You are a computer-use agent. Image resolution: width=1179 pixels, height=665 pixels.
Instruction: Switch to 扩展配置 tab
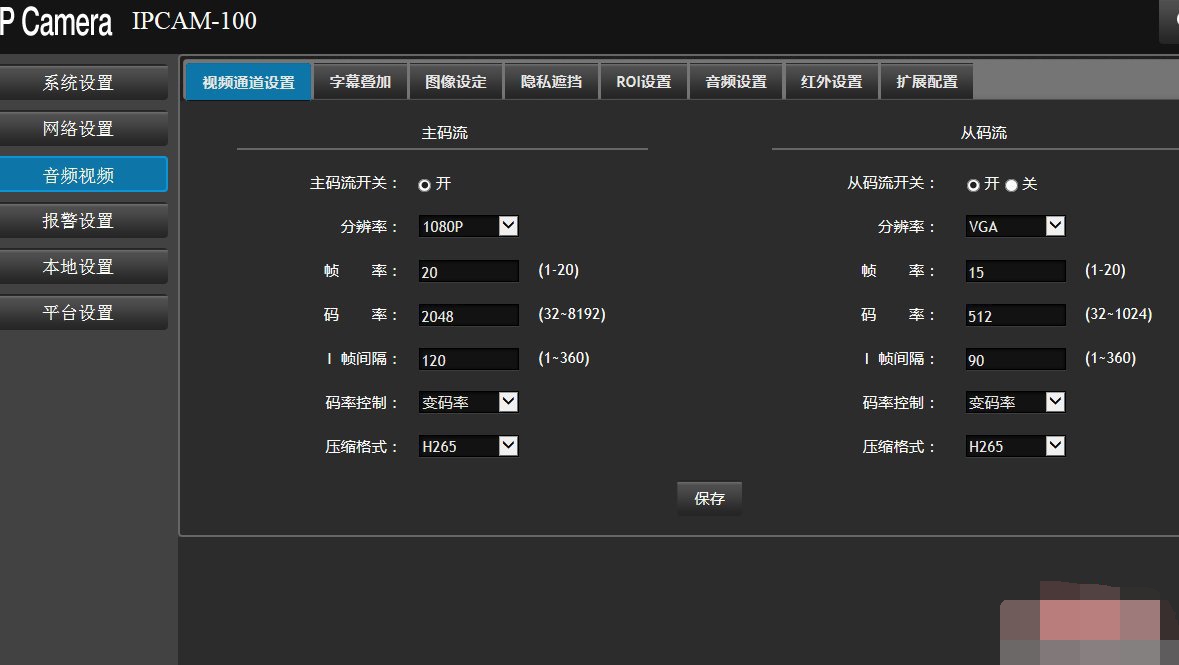pyautogui.click(x=927, y=81)
